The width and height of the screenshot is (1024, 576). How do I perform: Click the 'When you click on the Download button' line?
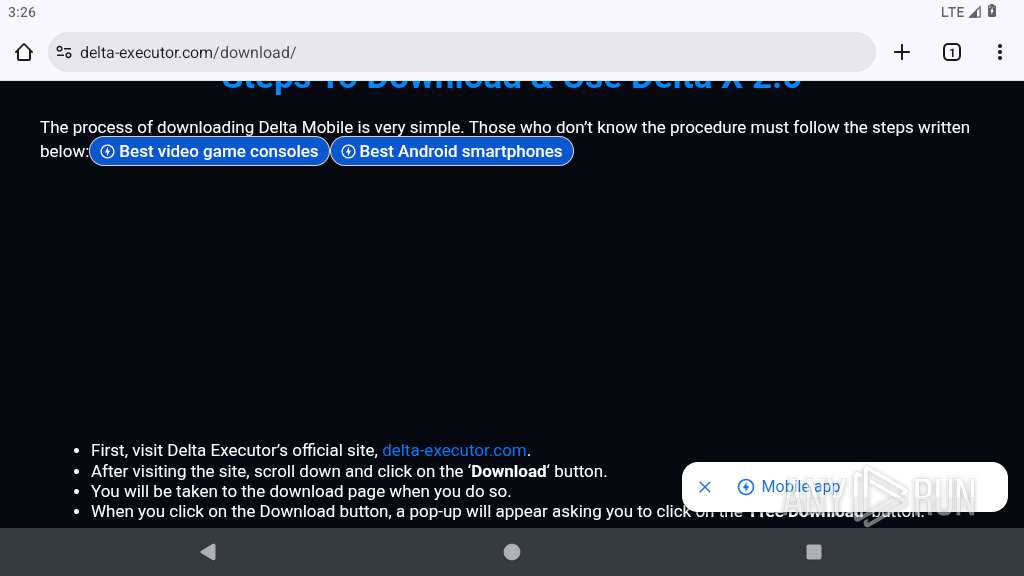[x=507, y=511]
